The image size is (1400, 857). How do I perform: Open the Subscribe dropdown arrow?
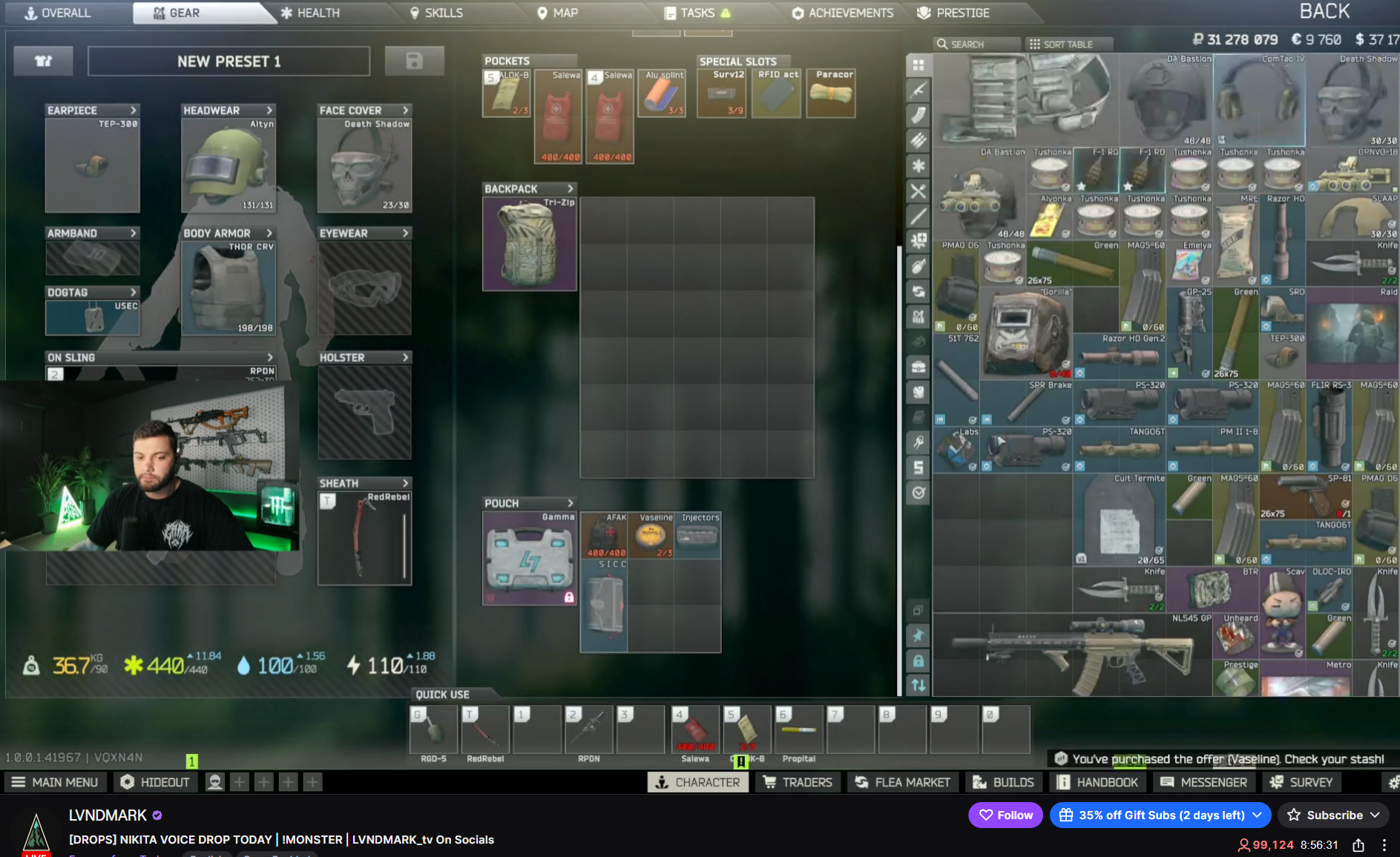pos(1375,815)
